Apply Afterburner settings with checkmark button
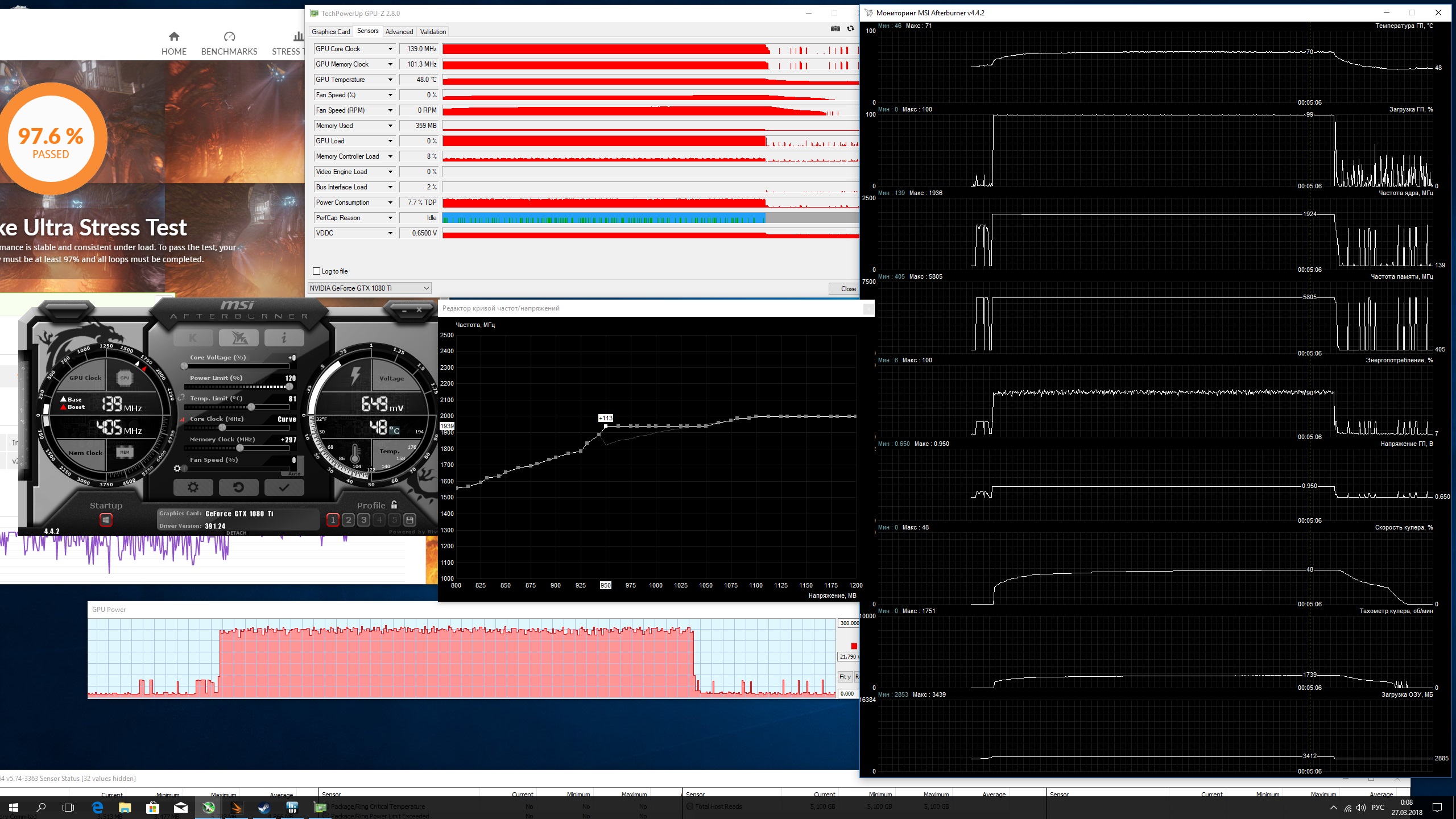1456x819 pixels. (284, 487)
